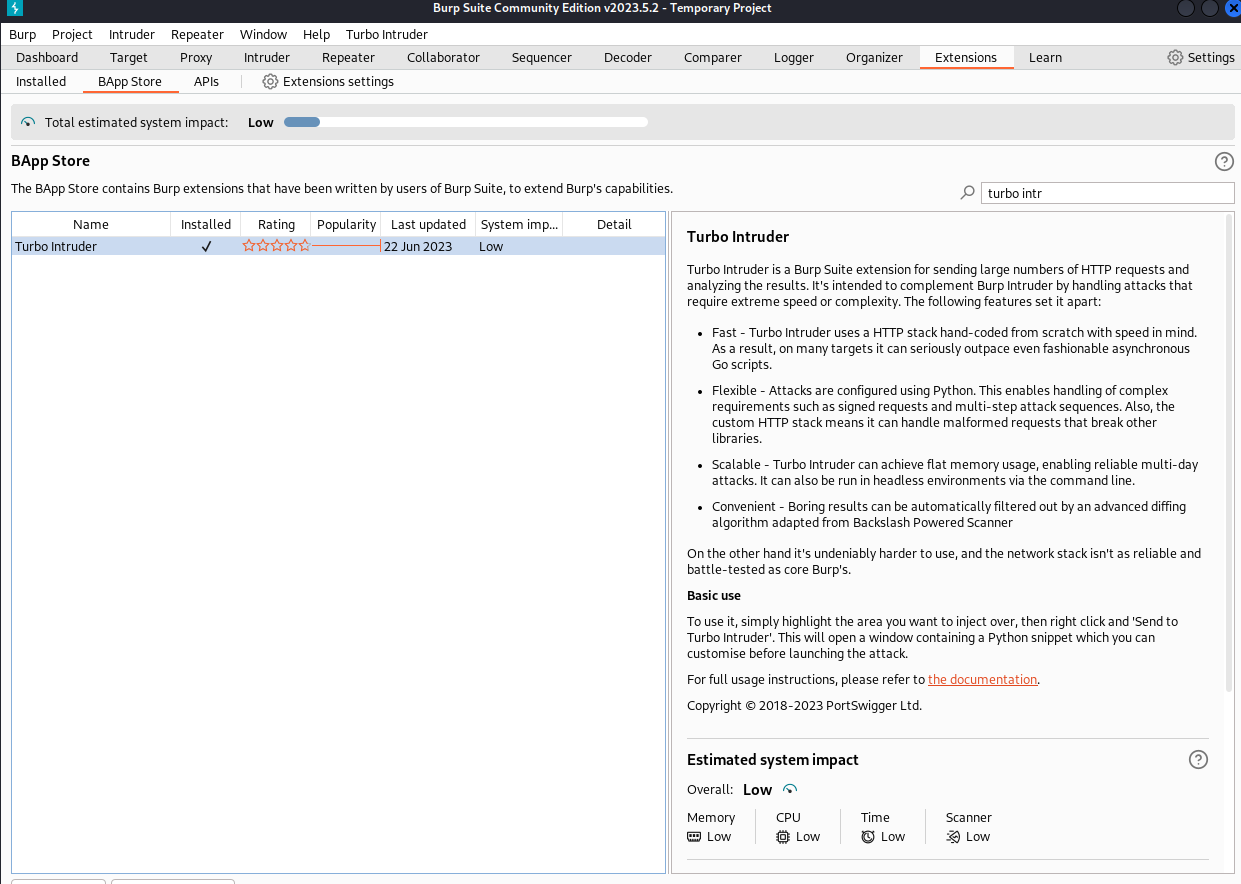Switch to the Repeater tab

click(x=348, y=57)
